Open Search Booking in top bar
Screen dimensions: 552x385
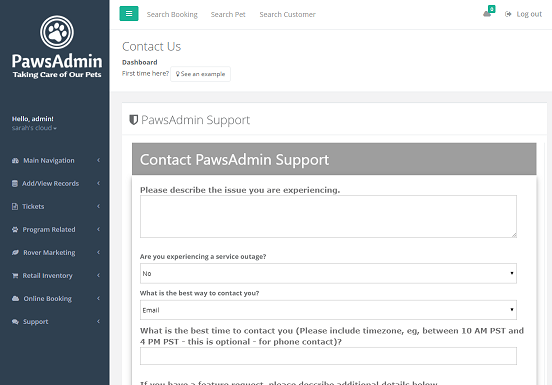click(x=172, y=14)
